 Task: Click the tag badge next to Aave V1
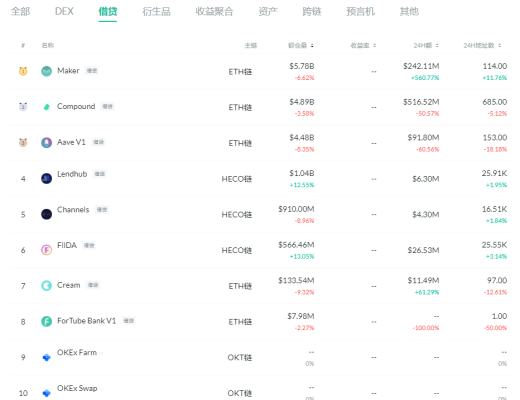point(99,142)
